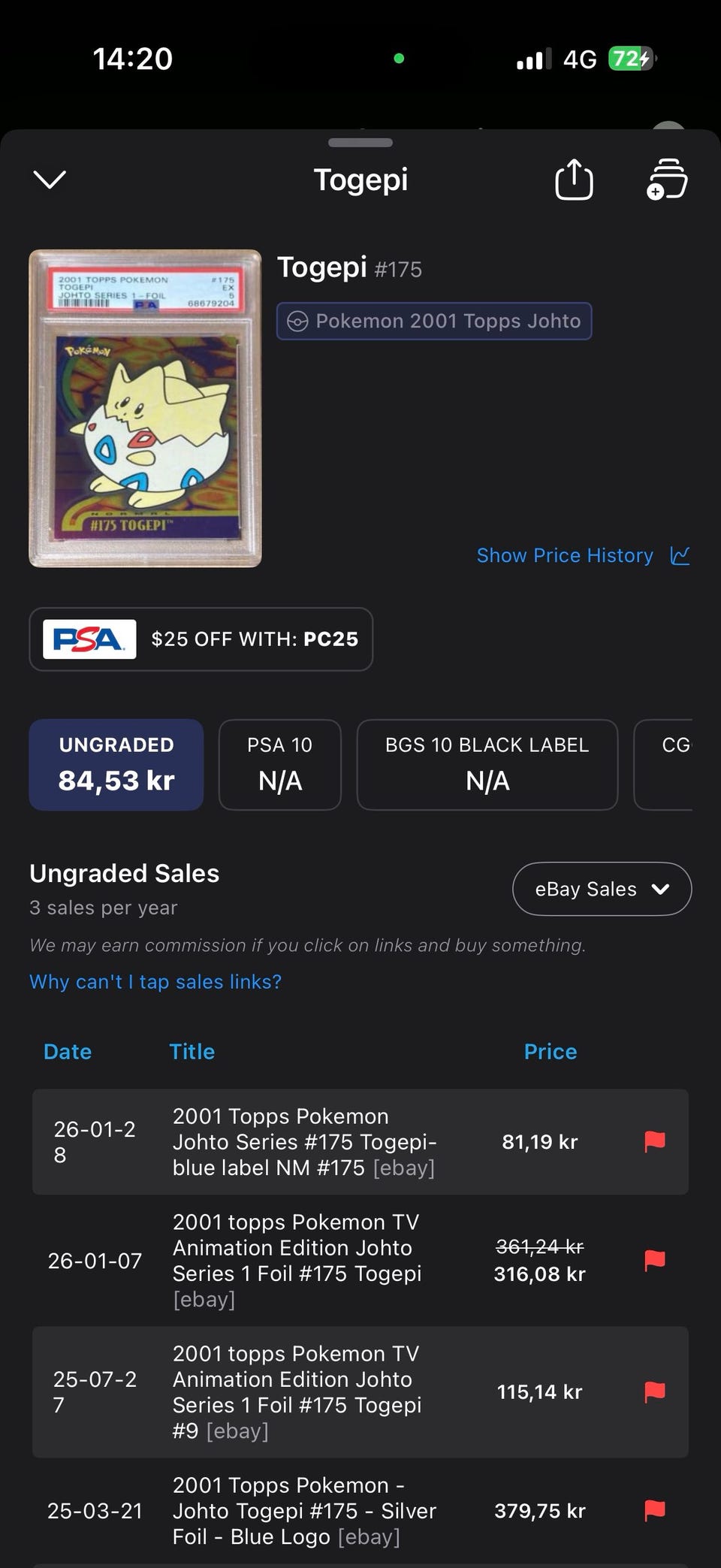Open the Pokemon 2001 Topps Johto set
The width and height of the screenshot is (721, 1568).
tap(434, 321)
